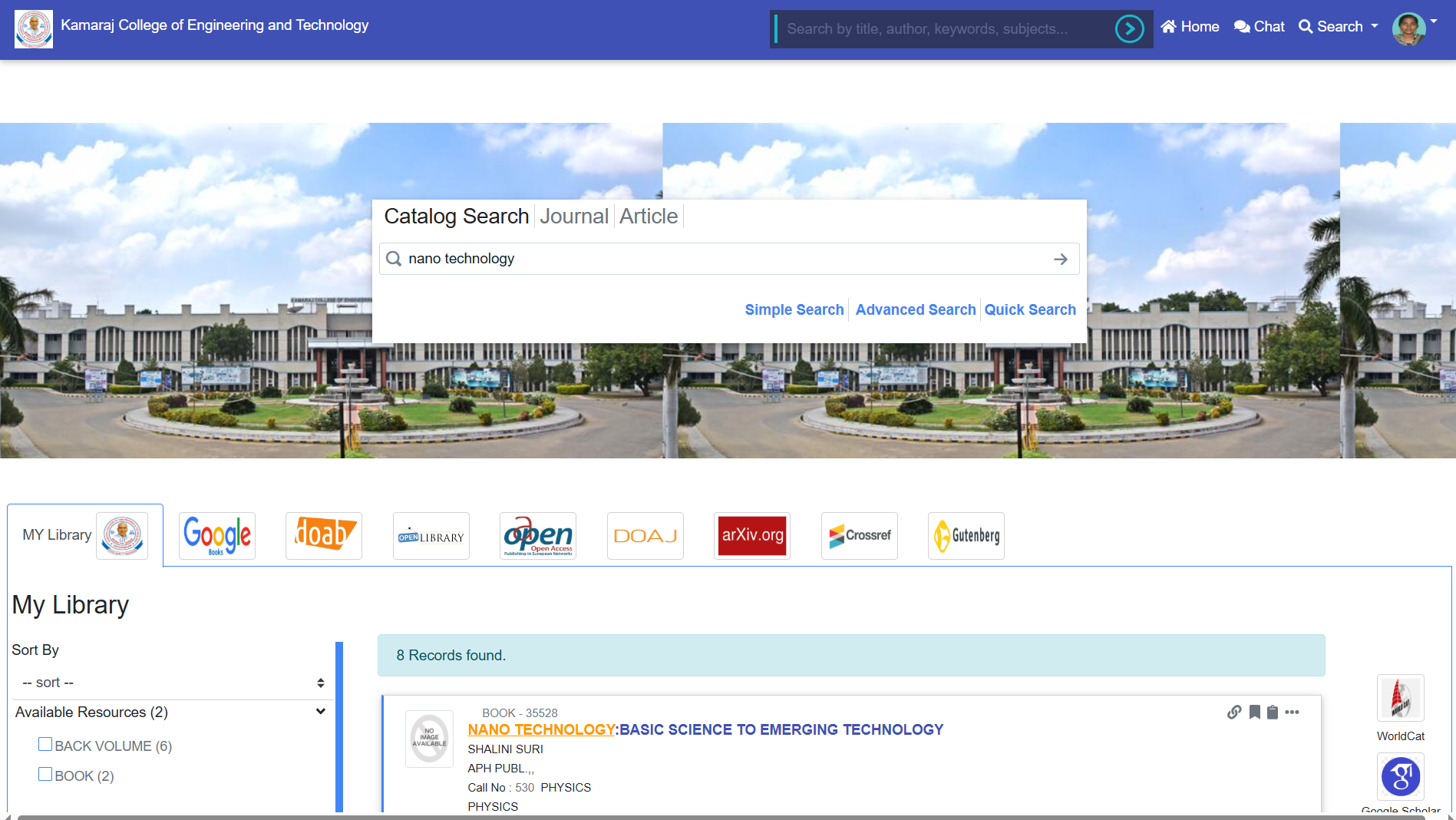
Task: Click the bookmark icon on book result
Action: point(1254,712)
